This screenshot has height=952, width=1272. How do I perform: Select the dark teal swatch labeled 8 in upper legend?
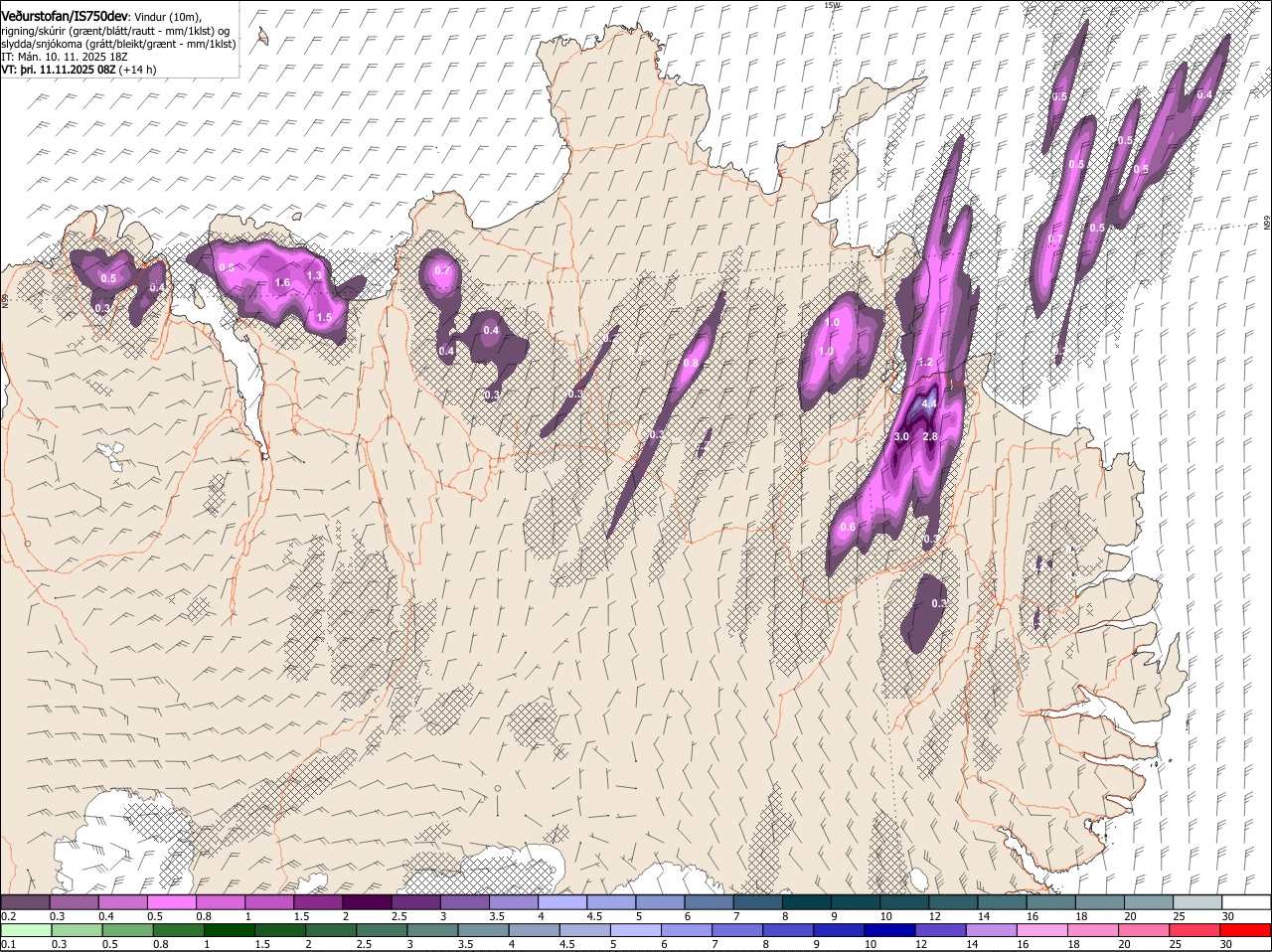pyautogui.click(x=807, y=902)
